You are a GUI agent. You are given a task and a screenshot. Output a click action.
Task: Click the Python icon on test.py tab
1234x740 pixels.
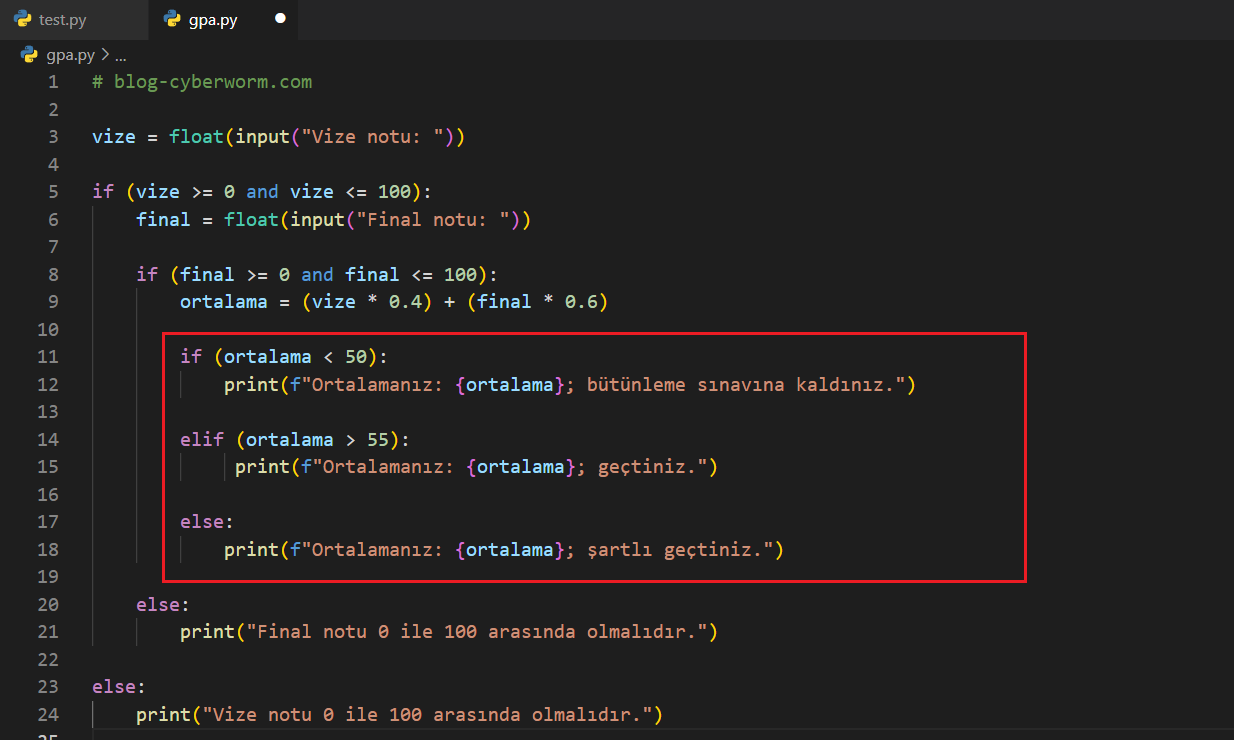pos(23,19)
